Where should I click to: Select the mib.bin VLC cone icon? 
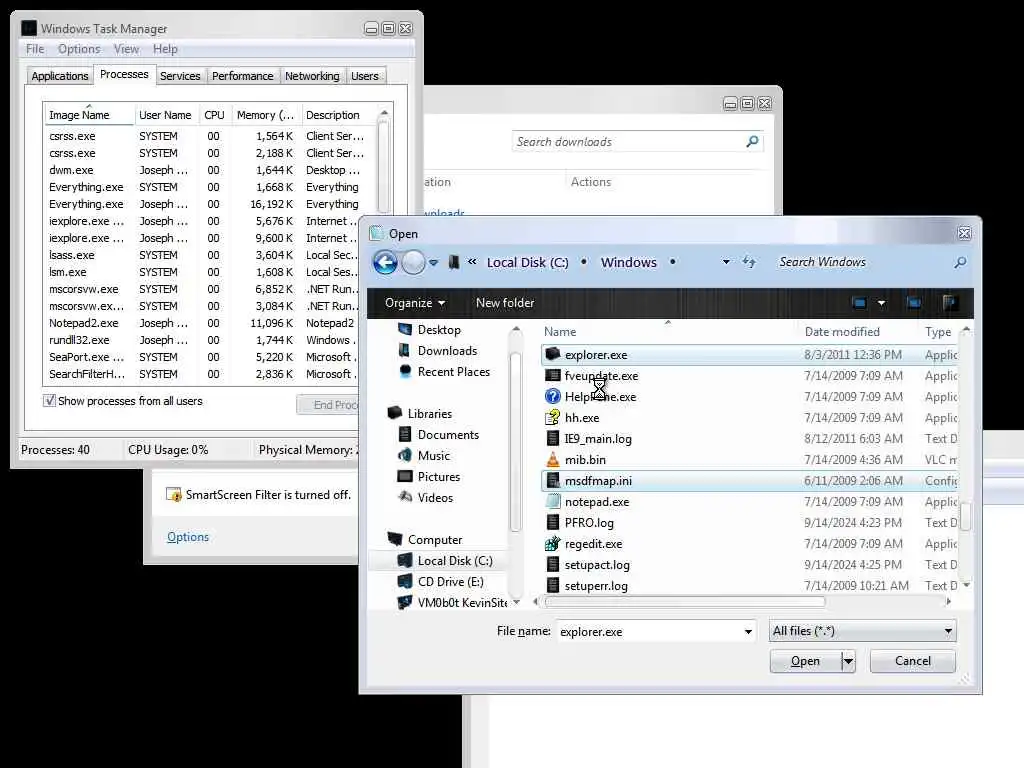[x=553, y=460]
